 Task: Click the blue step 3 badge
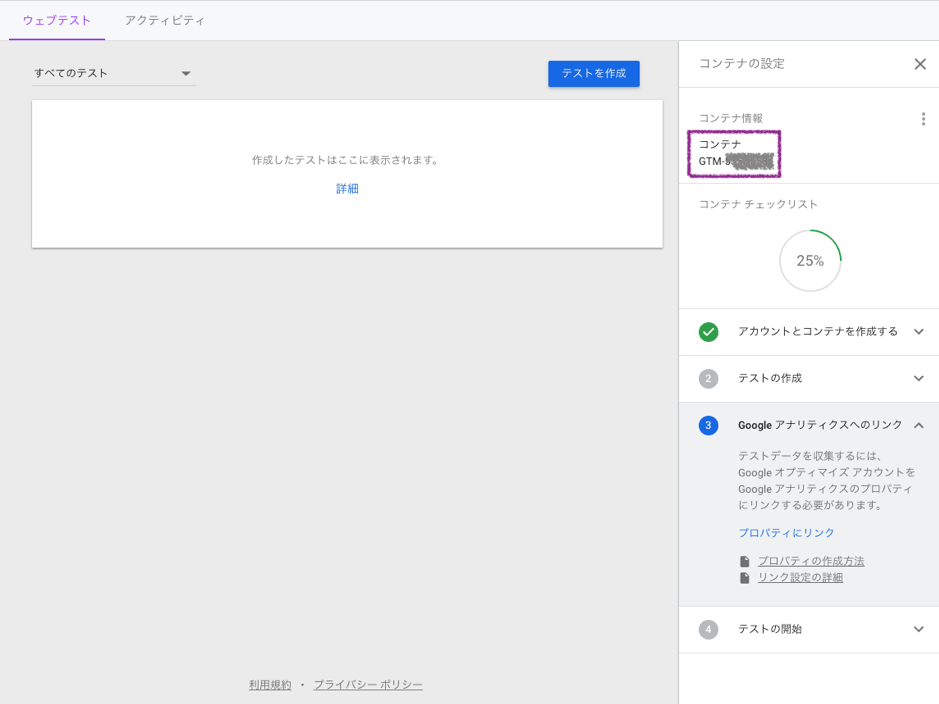click(708, 426)
